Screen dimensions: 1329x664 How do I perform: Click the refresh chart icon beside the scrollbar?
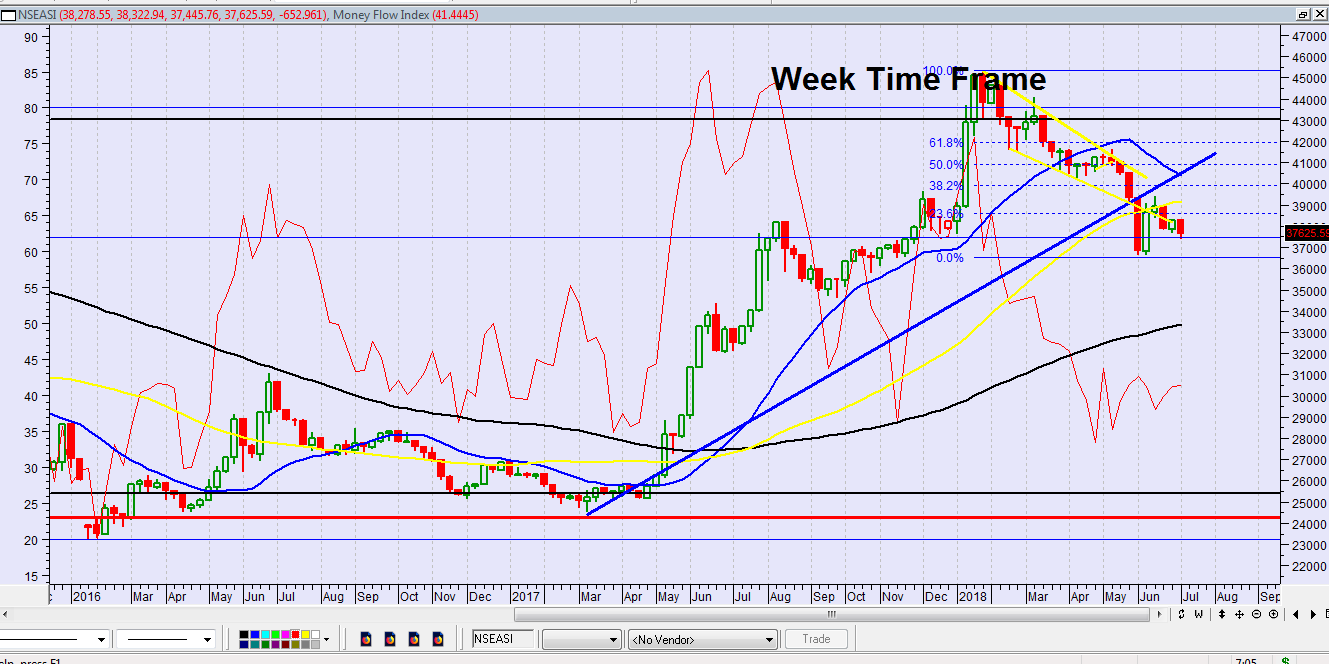[1182, 614]
